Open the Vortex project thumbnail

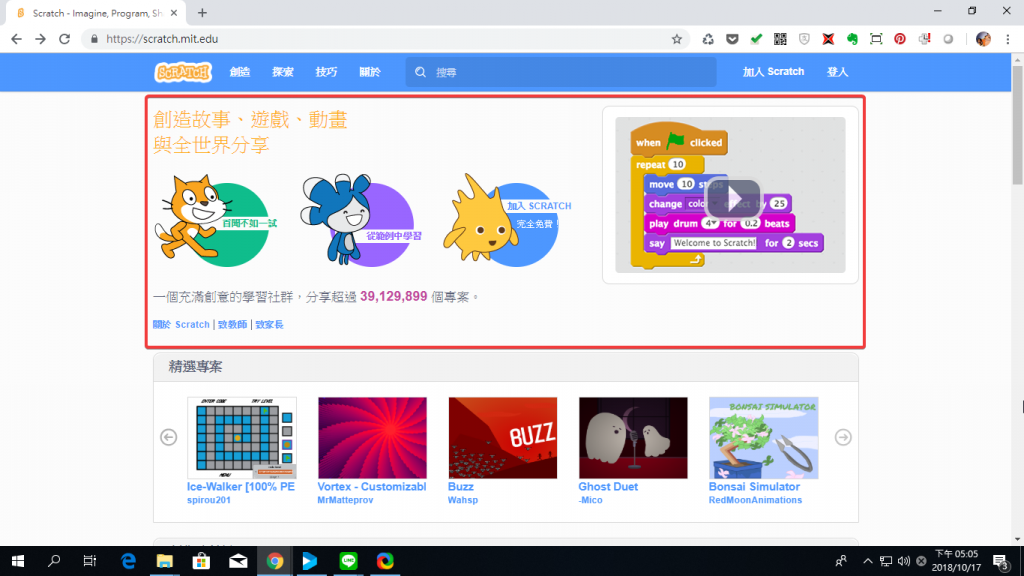[x=372, y=438]
